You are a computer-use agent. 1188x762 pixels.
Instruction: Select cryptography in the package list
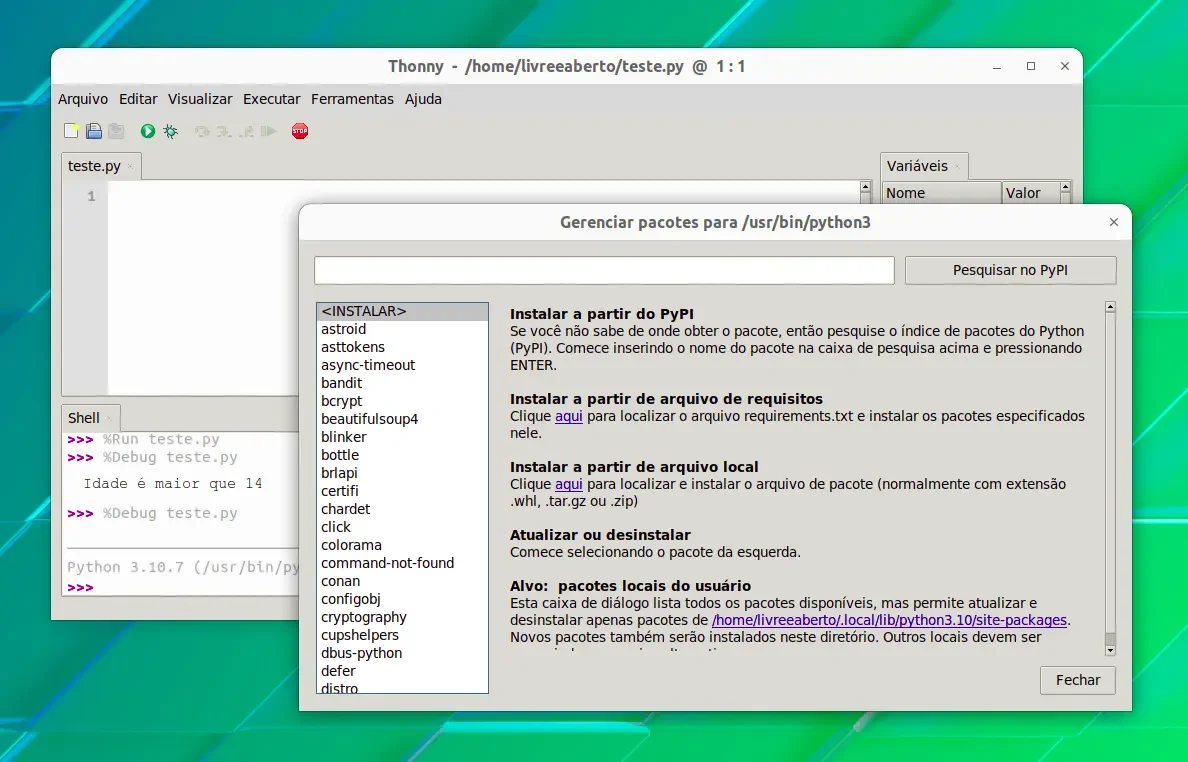coord(402,617)
